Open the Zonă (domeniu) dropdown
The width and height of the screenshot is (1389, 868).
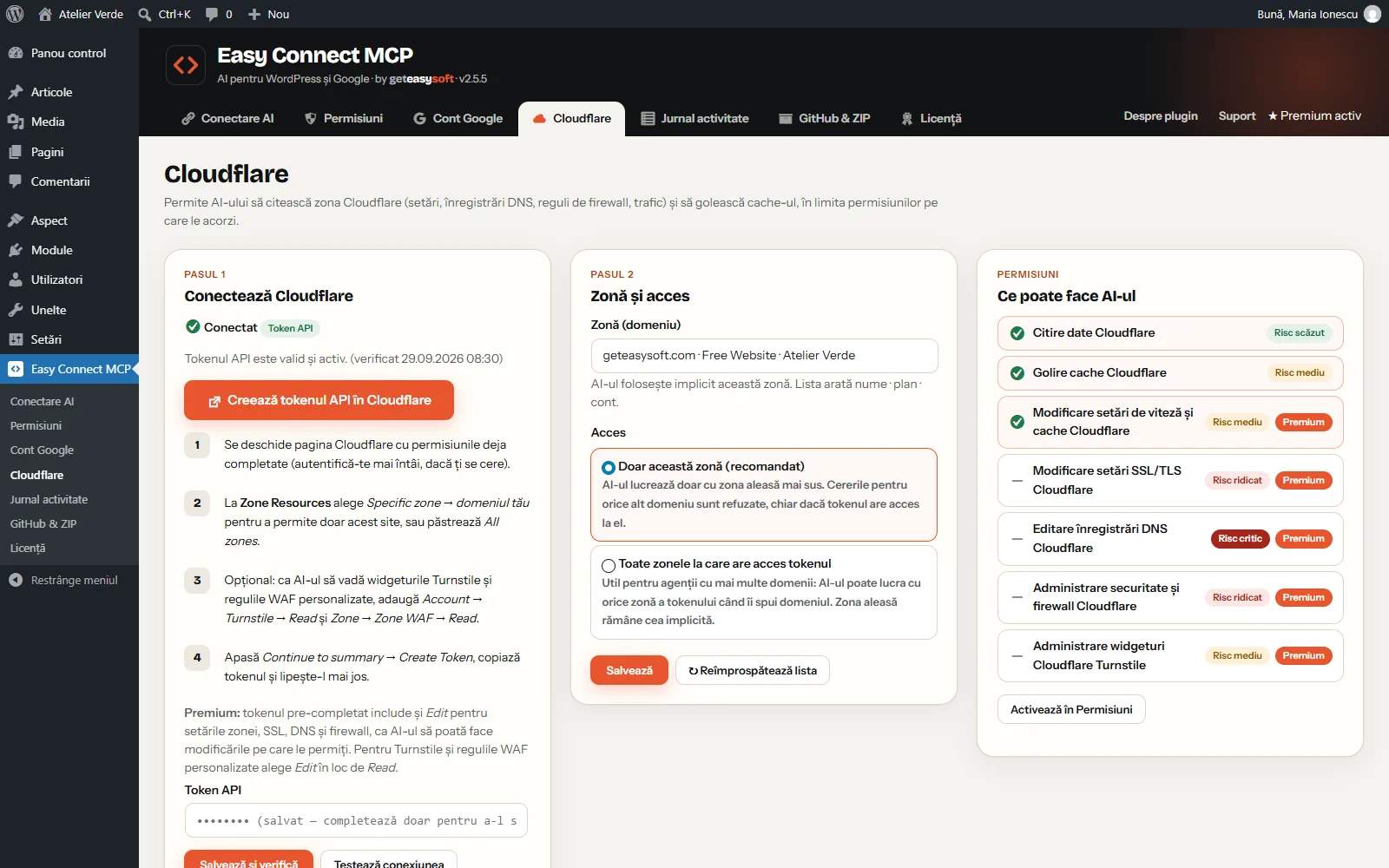[x=764, y=355]
